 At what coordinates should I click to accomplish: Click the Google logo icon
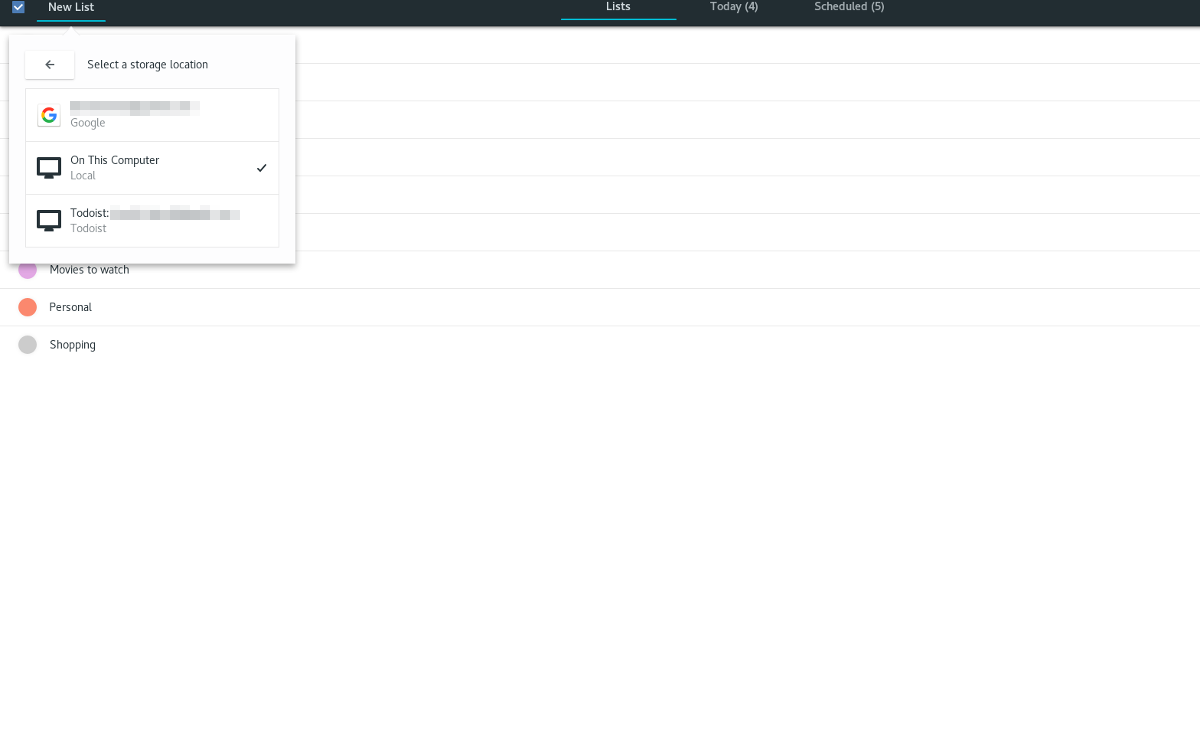pos(49,115)
